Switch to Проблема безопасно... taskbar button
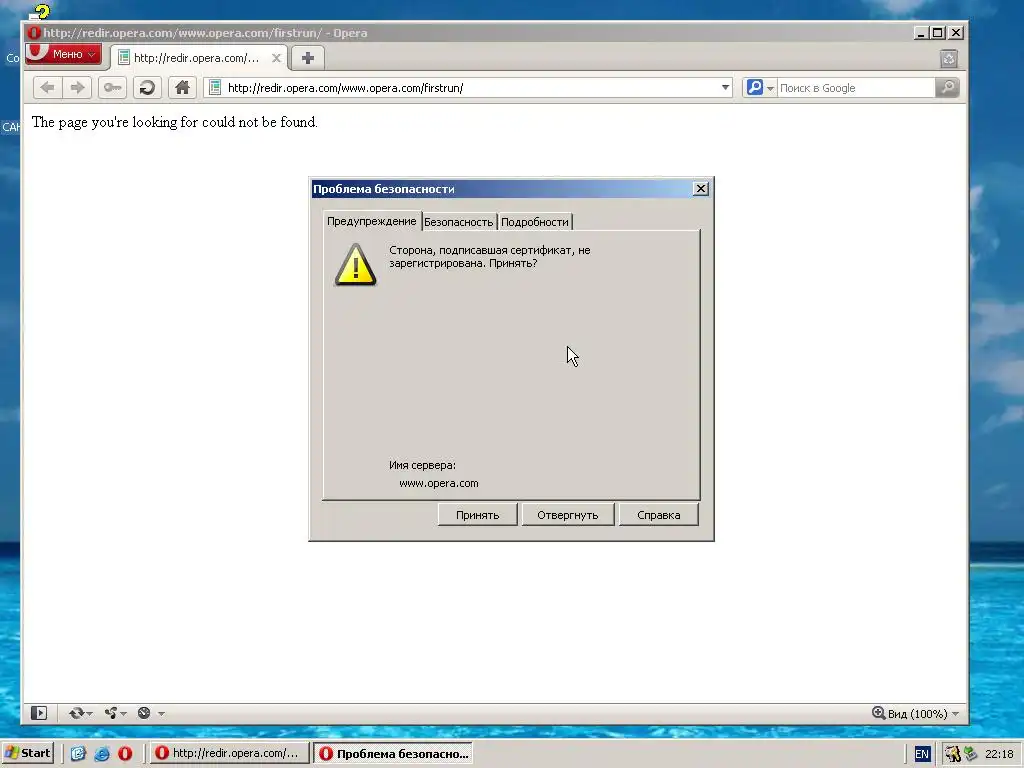1024x768 pixels. tap(394, 754)
